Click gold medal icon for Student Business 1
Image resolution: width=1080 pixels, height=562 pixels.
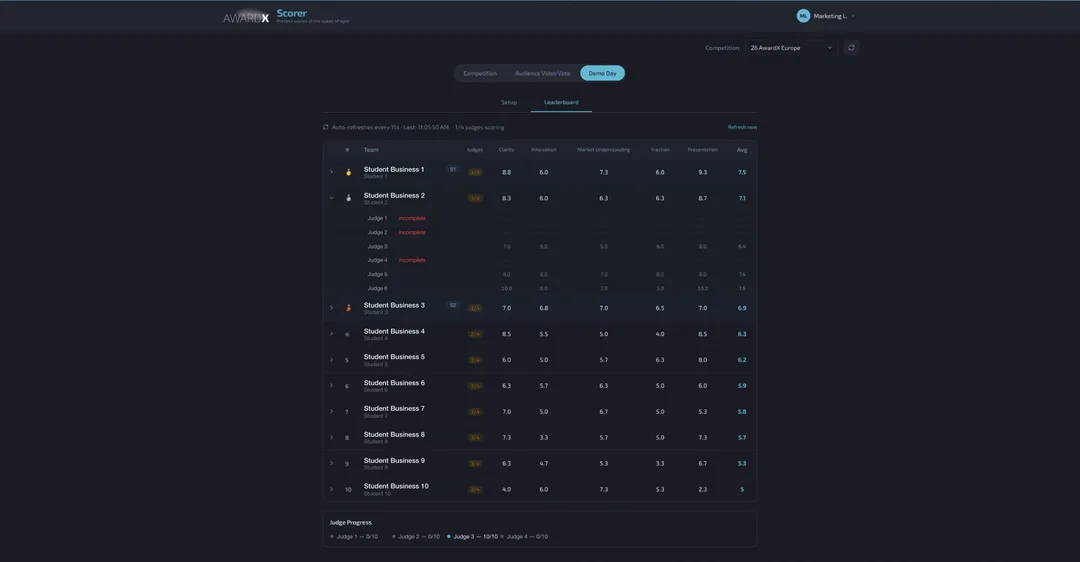click(x=349, y=172)
